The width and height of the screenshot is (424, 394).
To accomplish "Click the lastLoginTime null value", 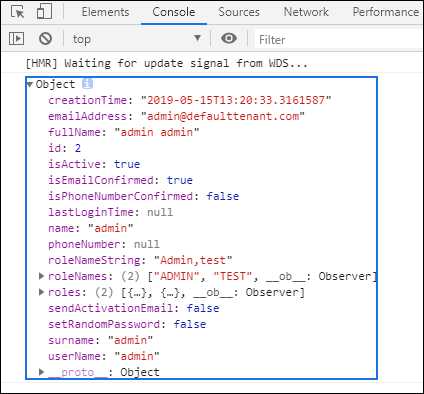I will pyautogui.click(x=160, y=212).
